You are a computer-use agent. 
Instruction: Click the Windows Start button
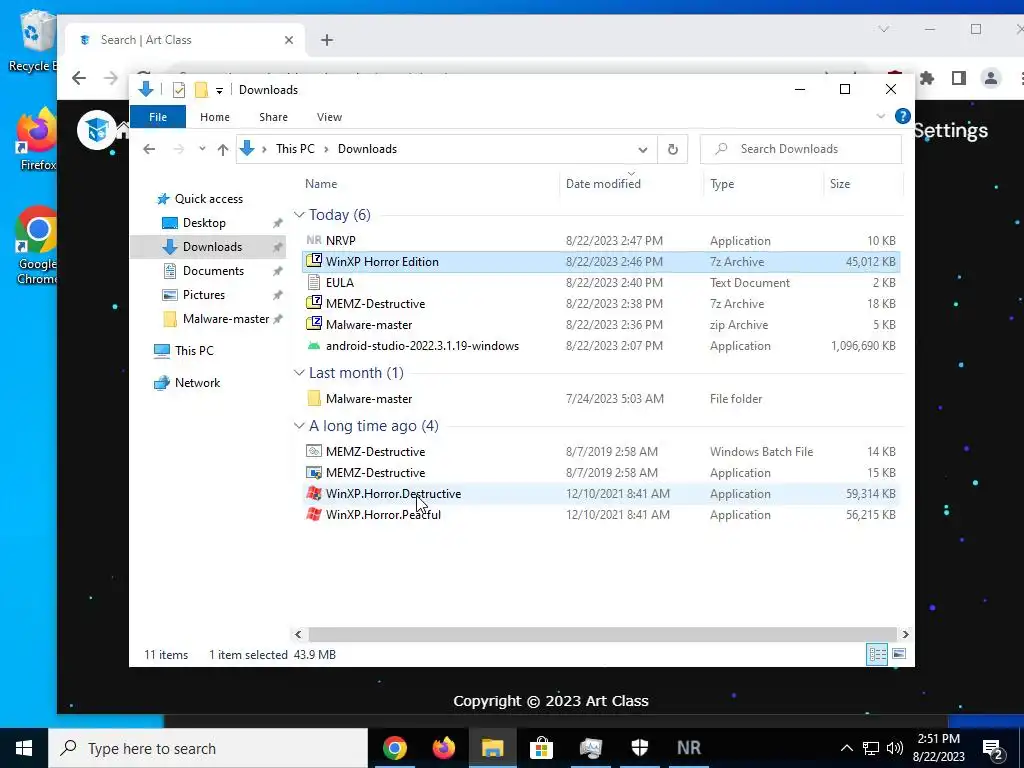[24, 748]
